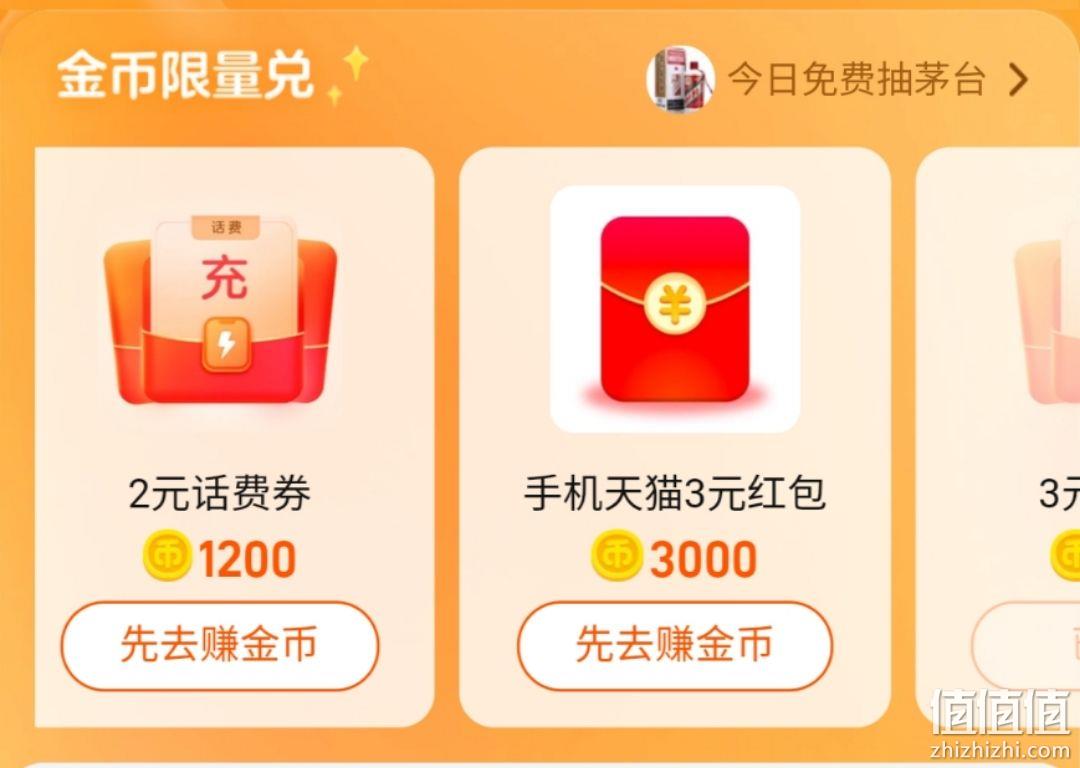
Task: Click the 金币限量兑 section heading
Action: click(x=185, y=74)
